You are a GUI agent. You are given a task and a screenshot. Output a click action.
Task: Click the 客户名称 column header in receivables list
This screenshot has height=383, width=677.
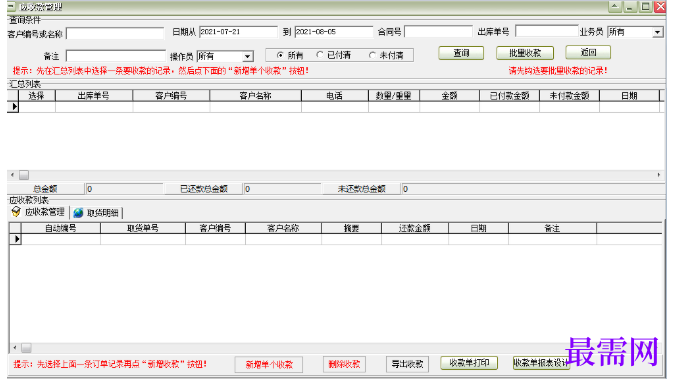(x=283, y=228)
